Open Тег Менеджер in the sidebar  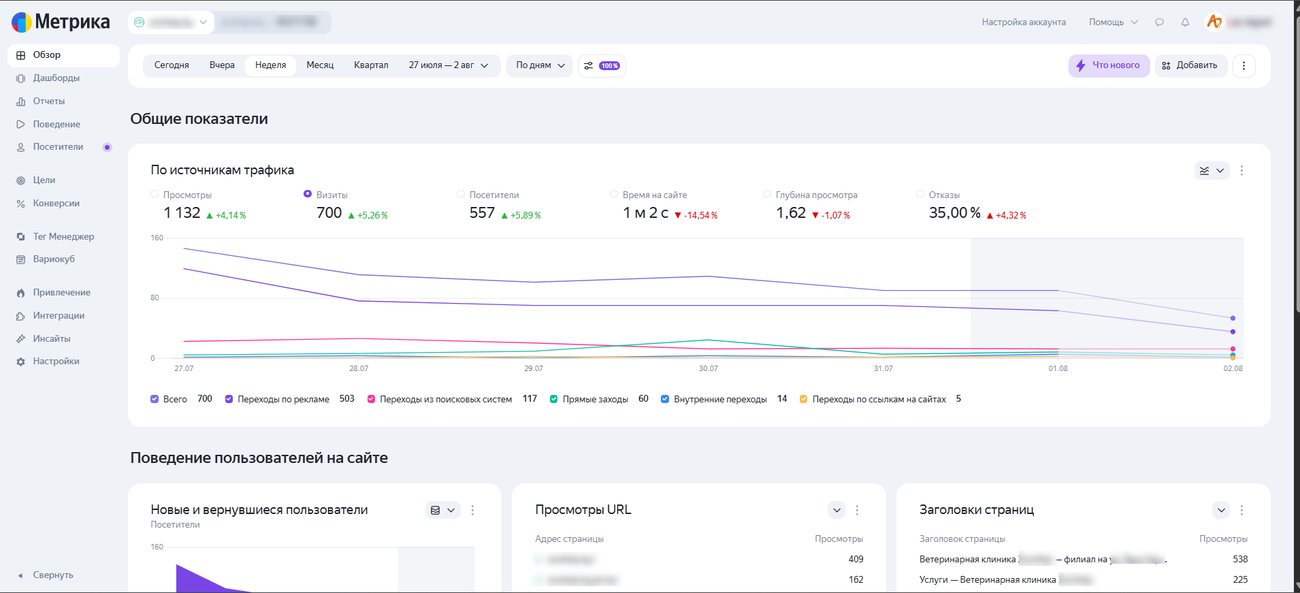coord(62,237)
